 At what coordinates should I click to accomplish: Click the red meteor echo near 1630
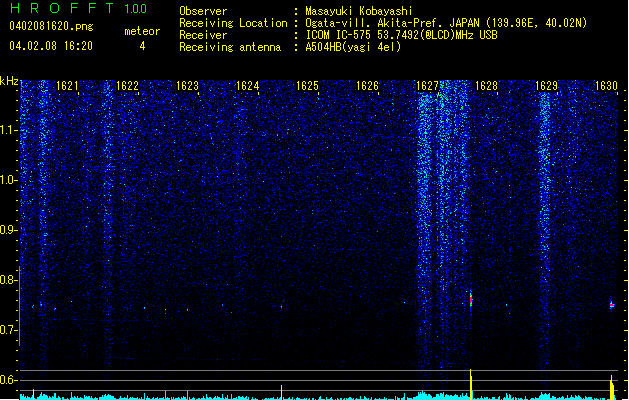(612, 305)
